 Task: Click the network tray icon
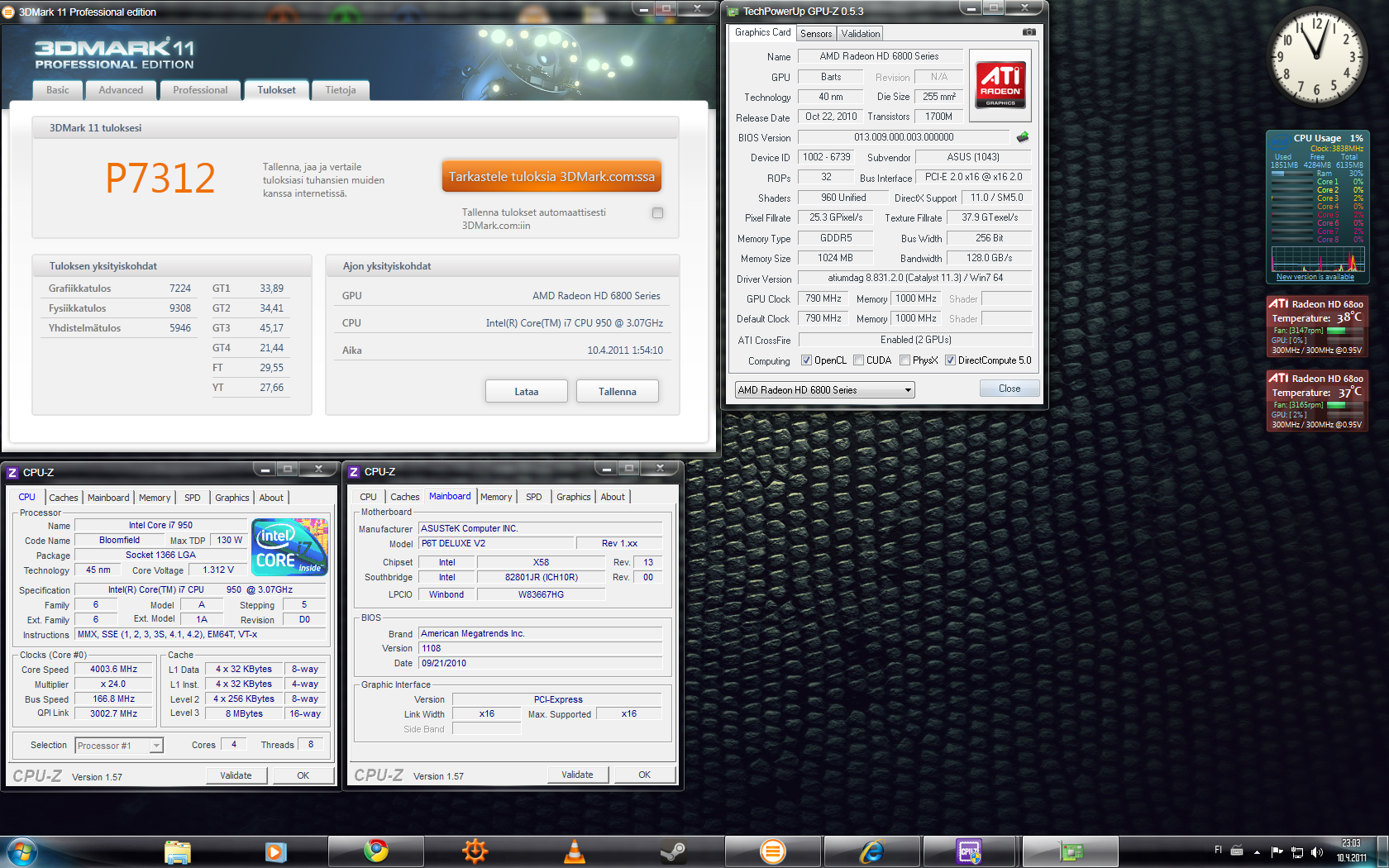point(1297,852)
